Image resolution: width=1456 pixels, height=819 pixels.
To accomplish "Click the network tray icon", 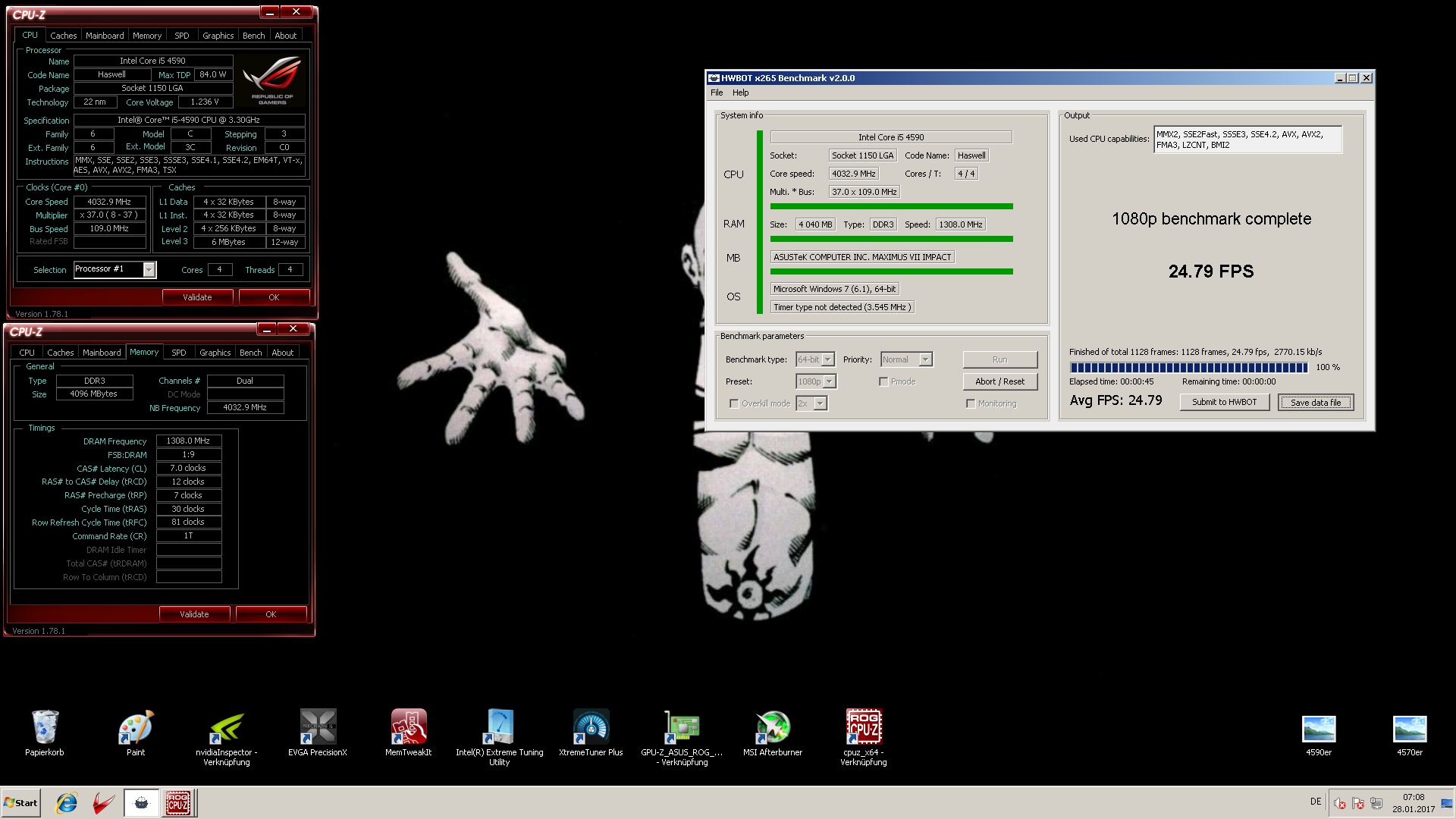I will tap(1376, 804).
